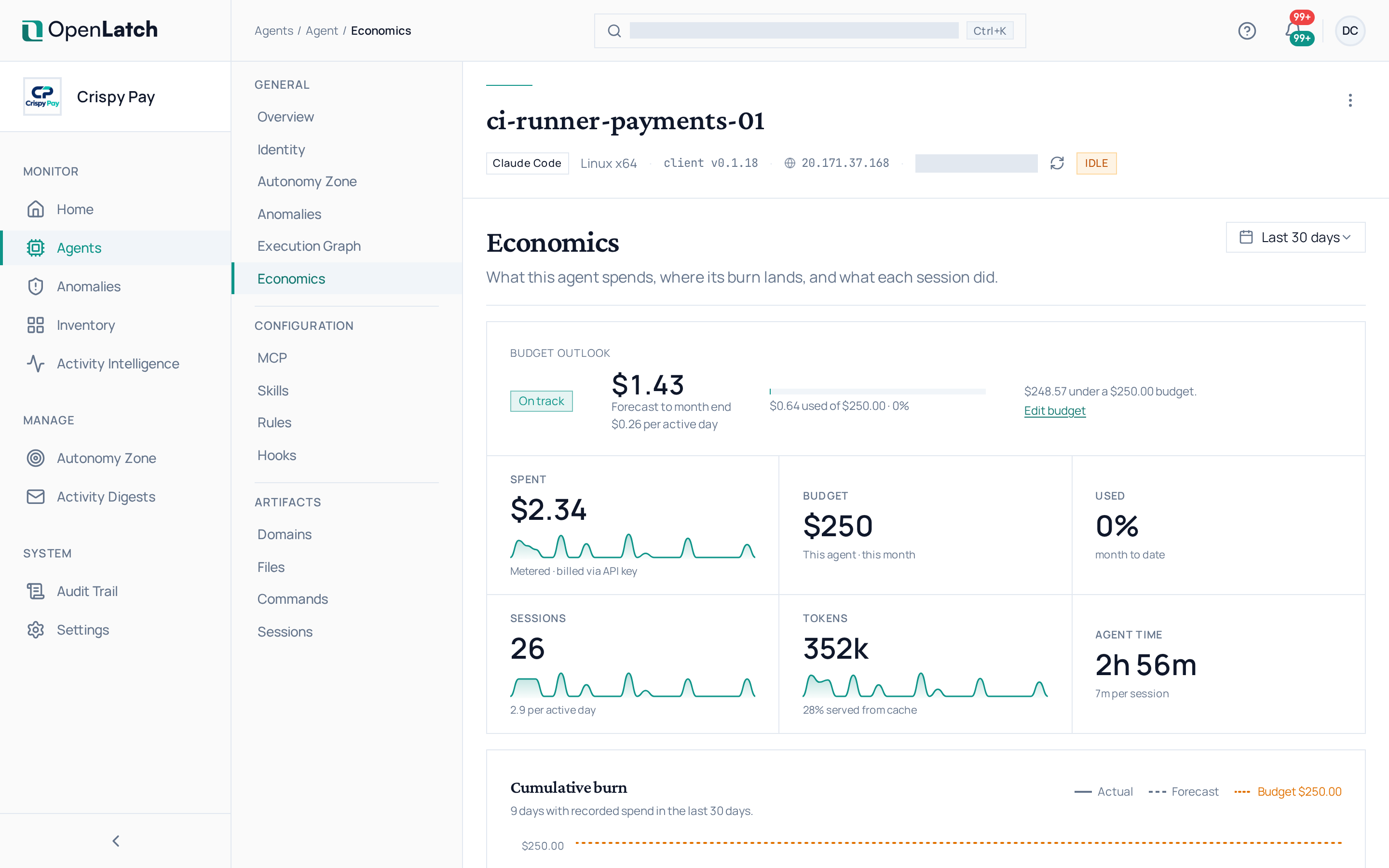This screenshot has width=1389, height=868.
Task: Click the Crispy Pay organization logo
Action: (x=42, y=96)
